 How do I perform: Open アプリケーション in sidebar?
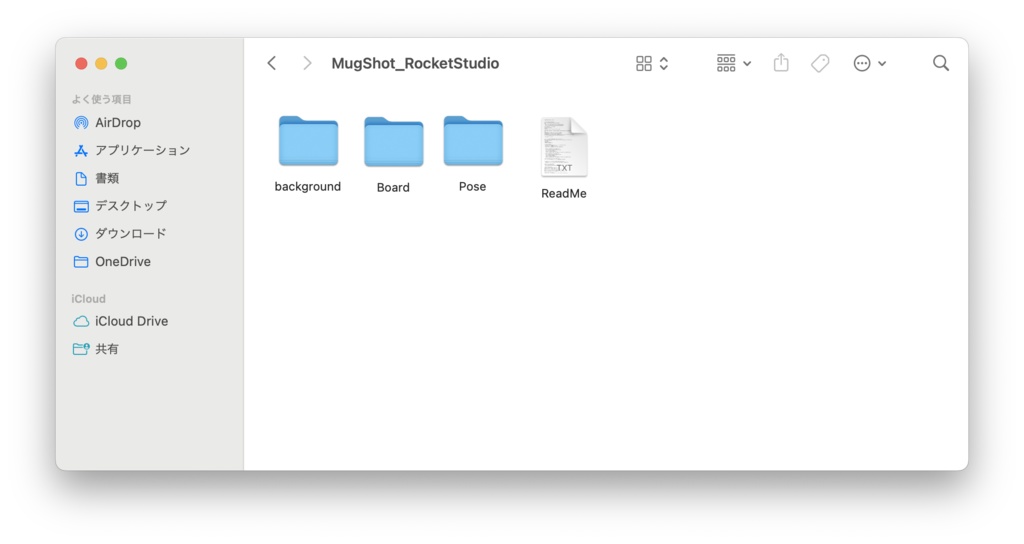(142, 150)
